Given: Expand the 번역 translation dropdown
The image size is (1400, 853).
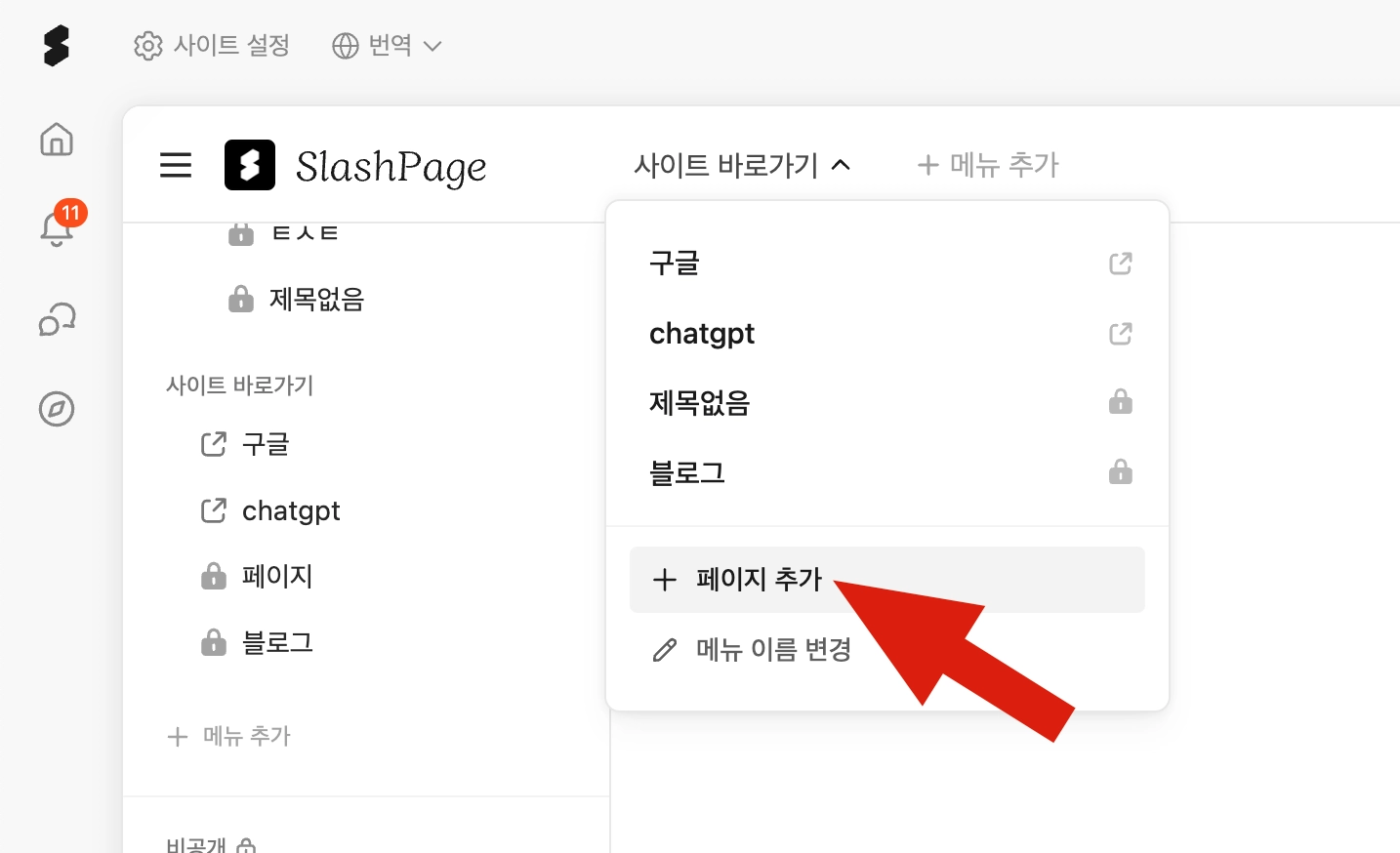Looking at the screenshot, I should pos(388,46).
